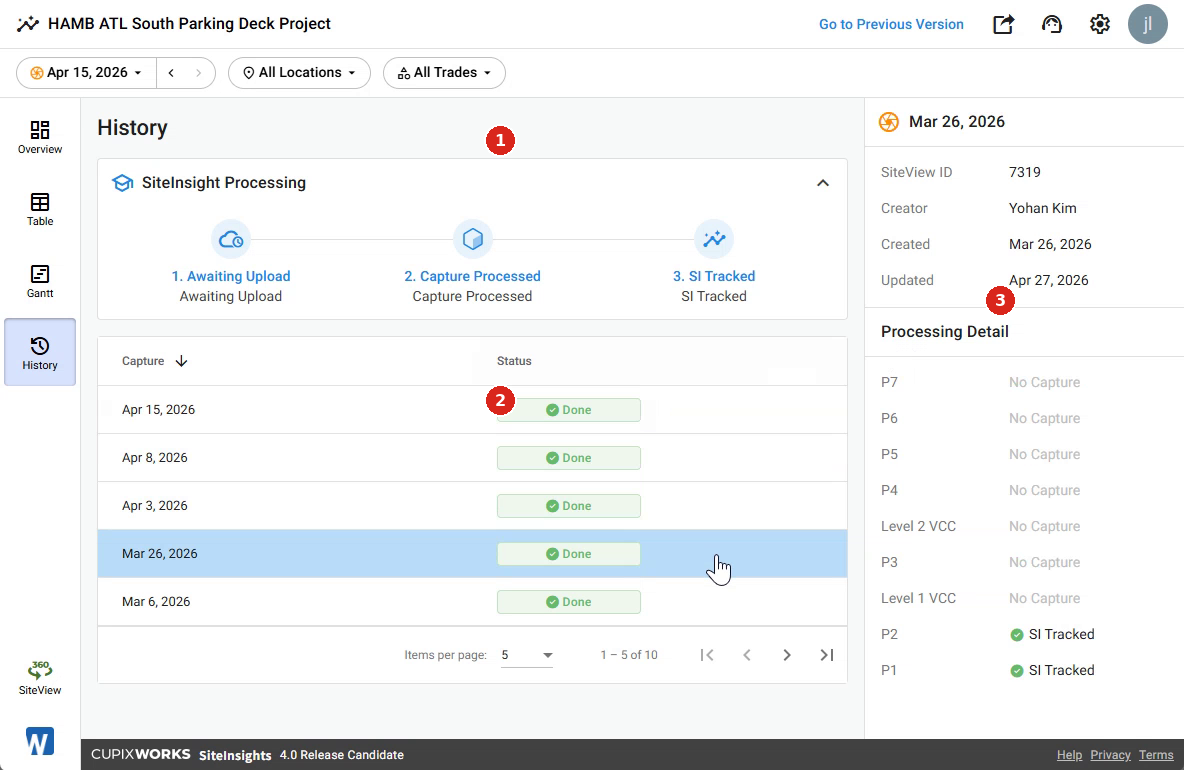Click the SiteInsight Processing graduation cap icon
Viewport: 1184px width, 770px height.
(122, 183)
